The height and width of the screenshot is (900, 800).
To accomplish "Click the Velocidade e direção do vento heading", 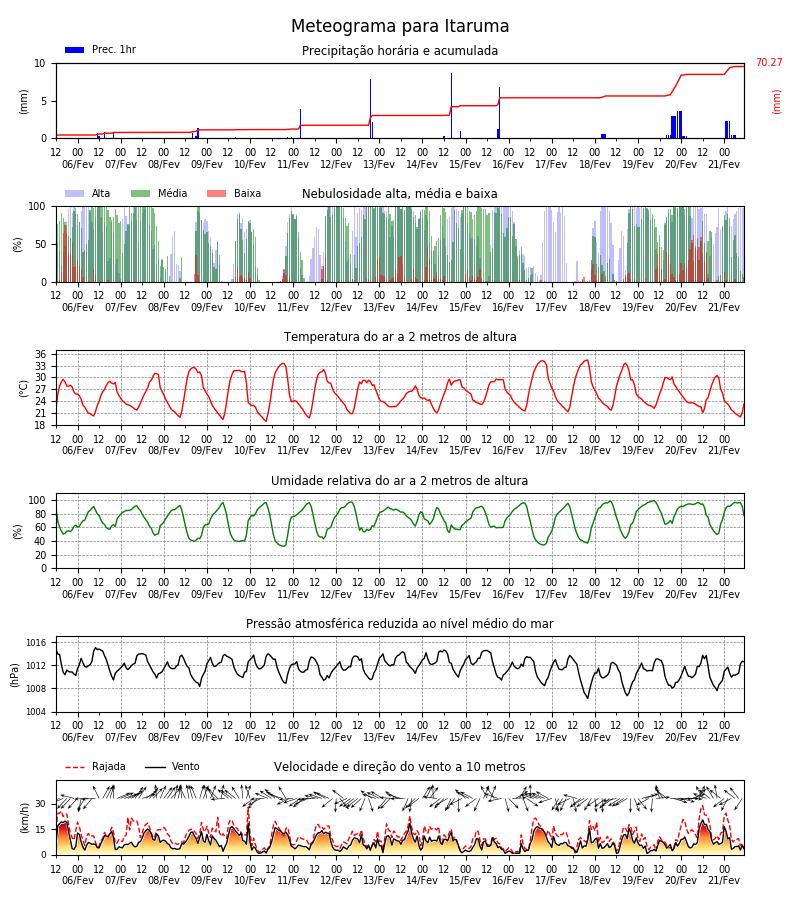I will [x=400, y=767].
